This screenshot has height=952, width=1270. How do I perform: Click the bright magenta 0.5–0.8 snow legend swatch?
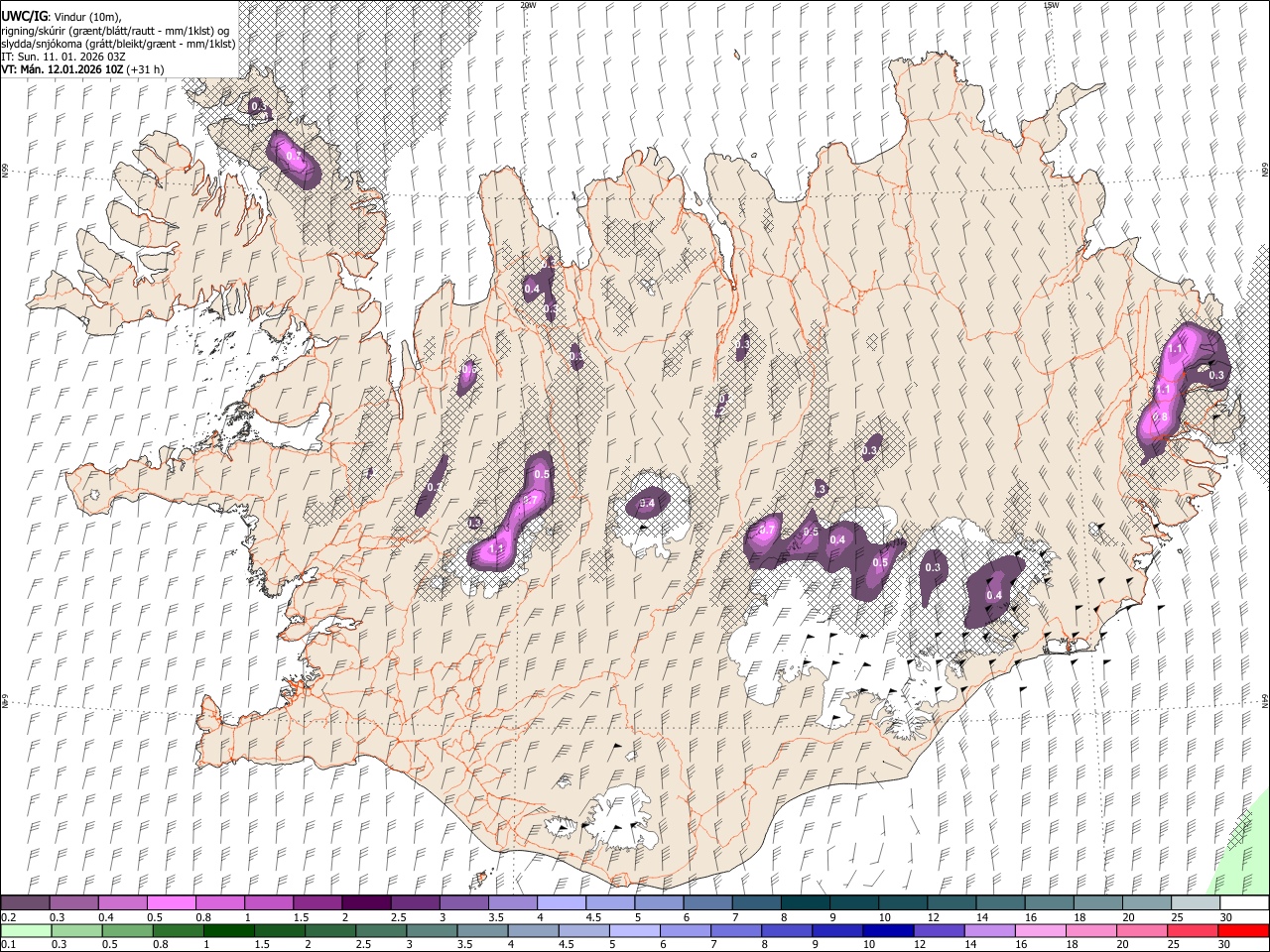click(x=171, y=903)
